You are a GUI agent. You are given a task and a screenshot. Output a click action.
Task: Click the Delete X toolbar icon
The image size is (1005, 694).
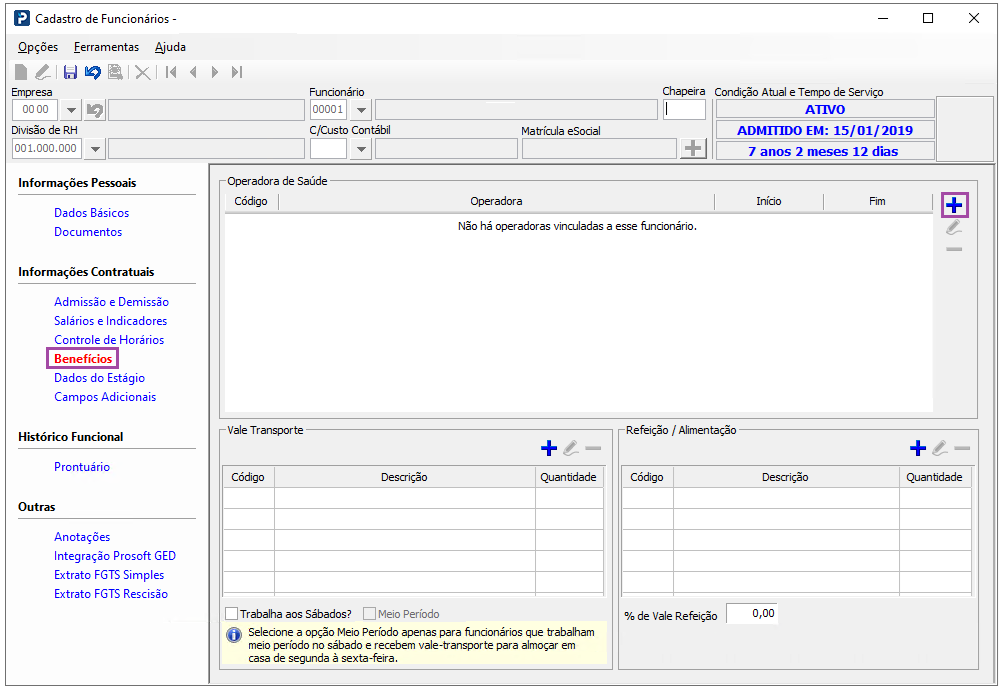(x=143, y=72)
